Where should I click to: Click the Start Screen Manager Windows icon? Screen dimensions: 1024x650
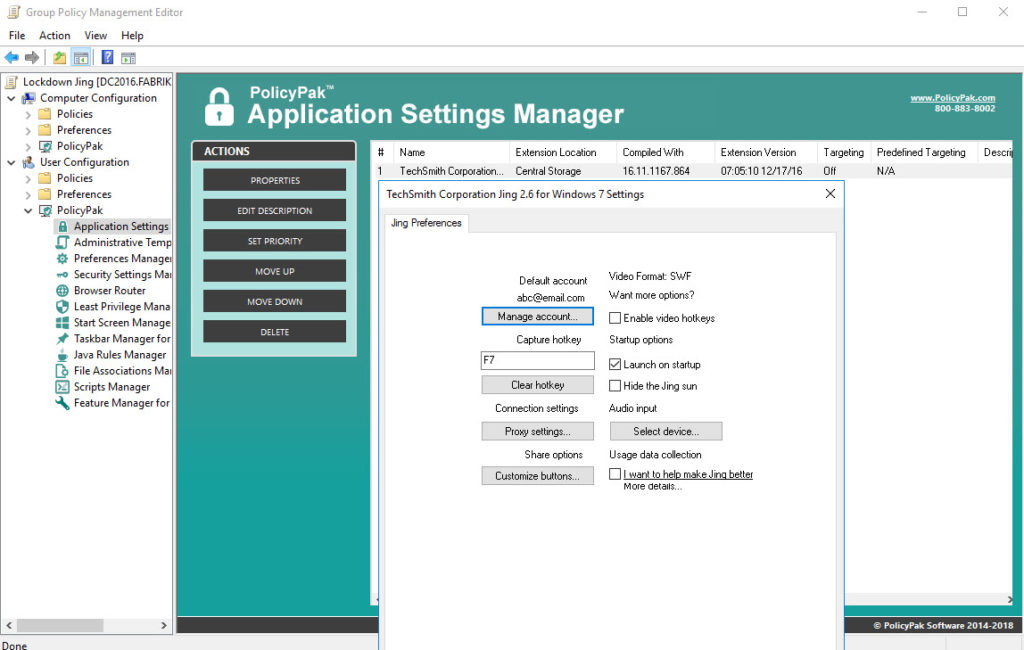[62, 323]
